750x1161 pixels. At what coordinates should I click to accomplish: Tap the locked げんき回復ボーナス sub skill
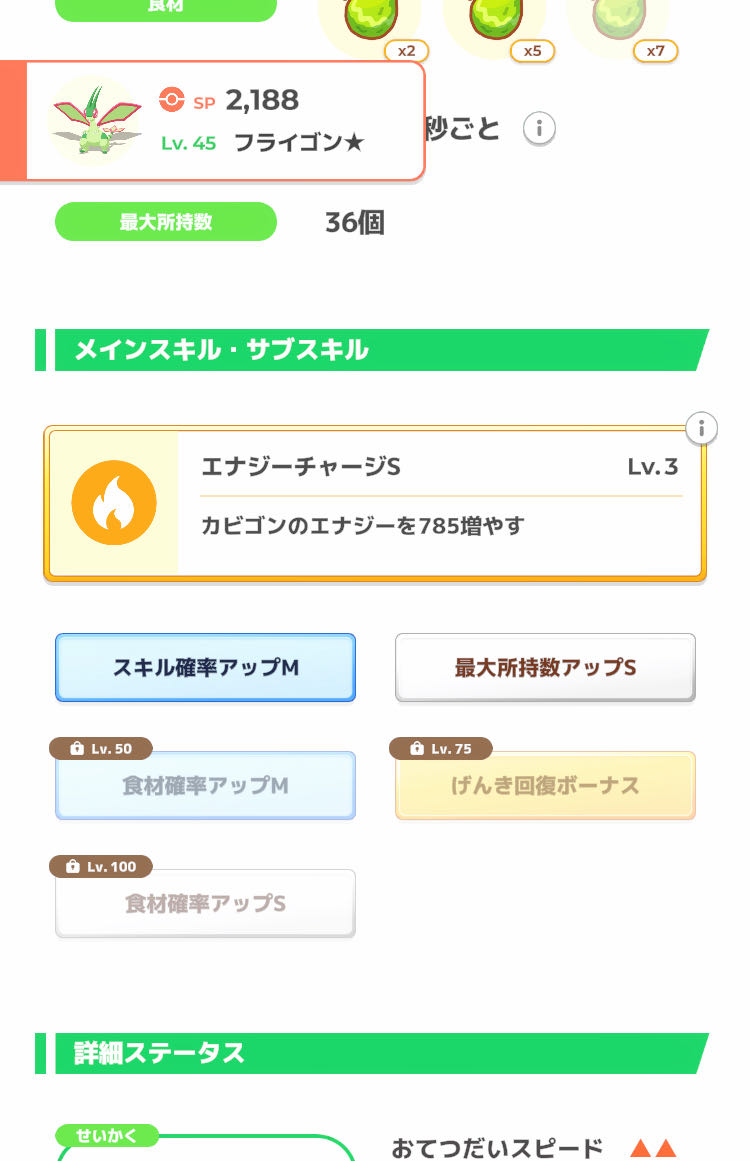(545, 786)
